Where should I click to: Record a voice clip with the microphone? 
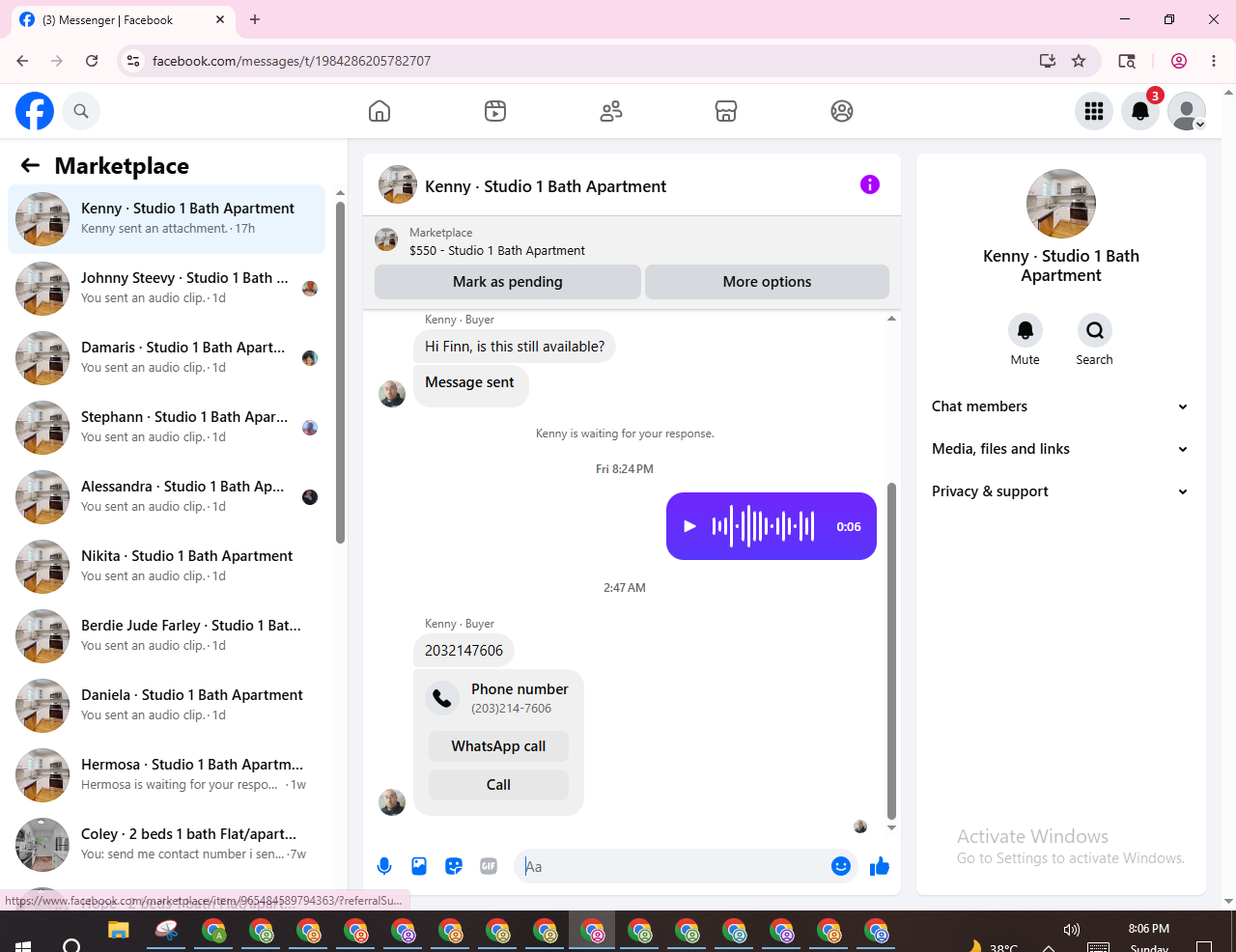pos(384,866)
